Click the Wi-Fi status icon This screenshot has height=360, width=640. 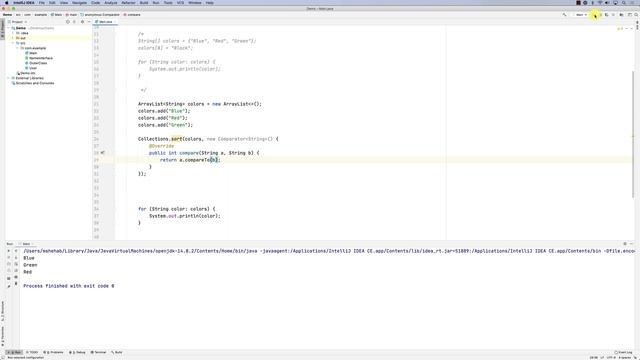(600, 3)
